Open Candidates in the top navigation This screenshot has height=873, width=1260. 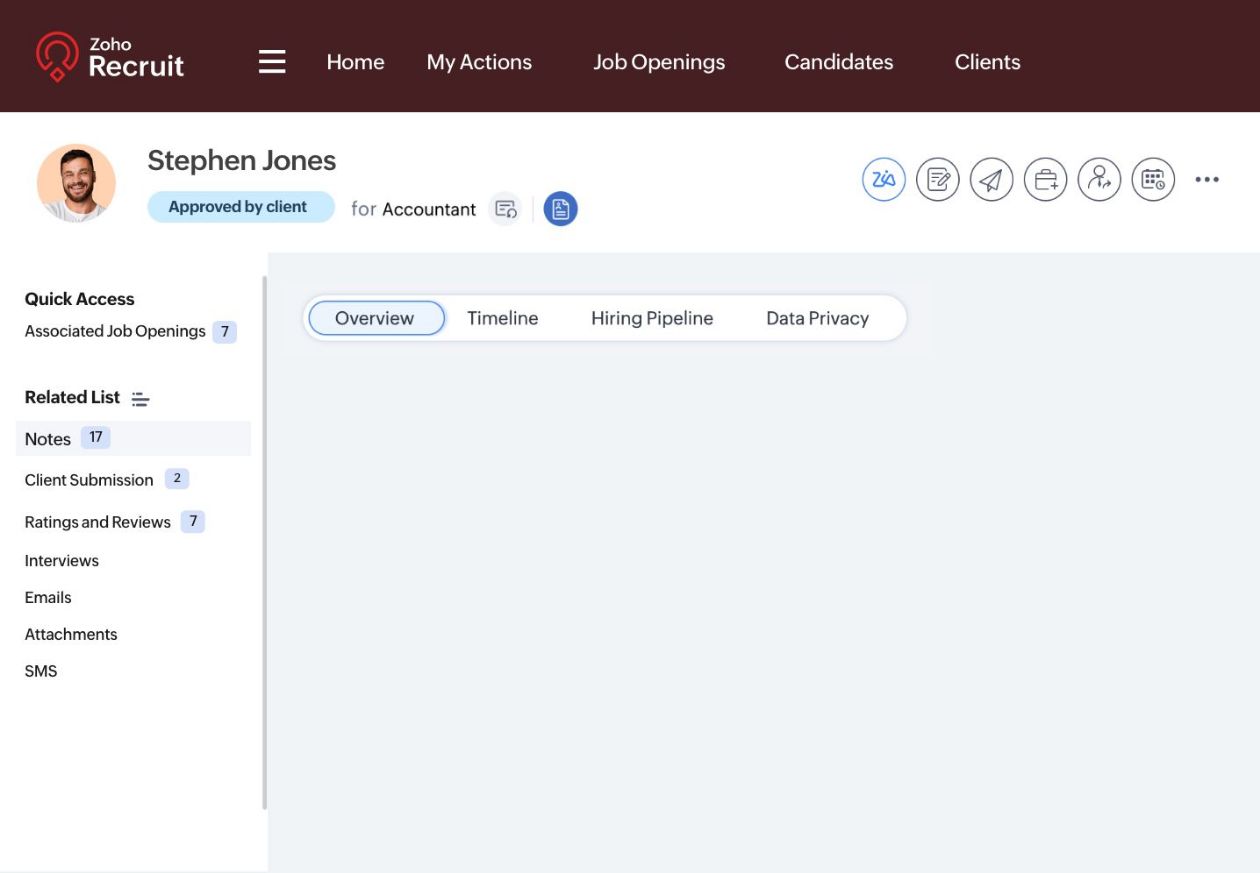pos(838,62)
